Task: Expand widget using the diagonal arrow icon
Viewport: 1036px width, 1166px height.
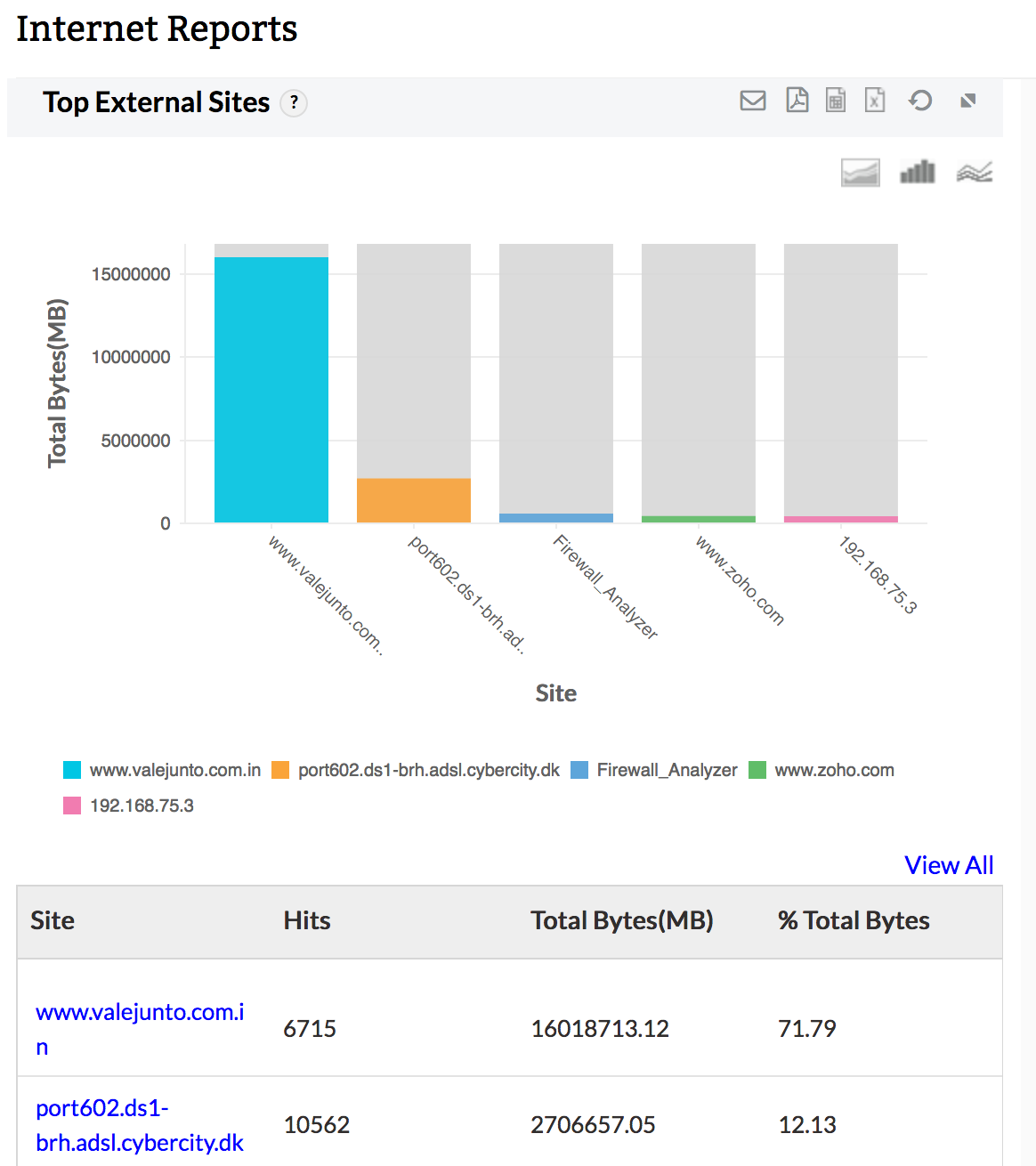Action: pos(968,101)
